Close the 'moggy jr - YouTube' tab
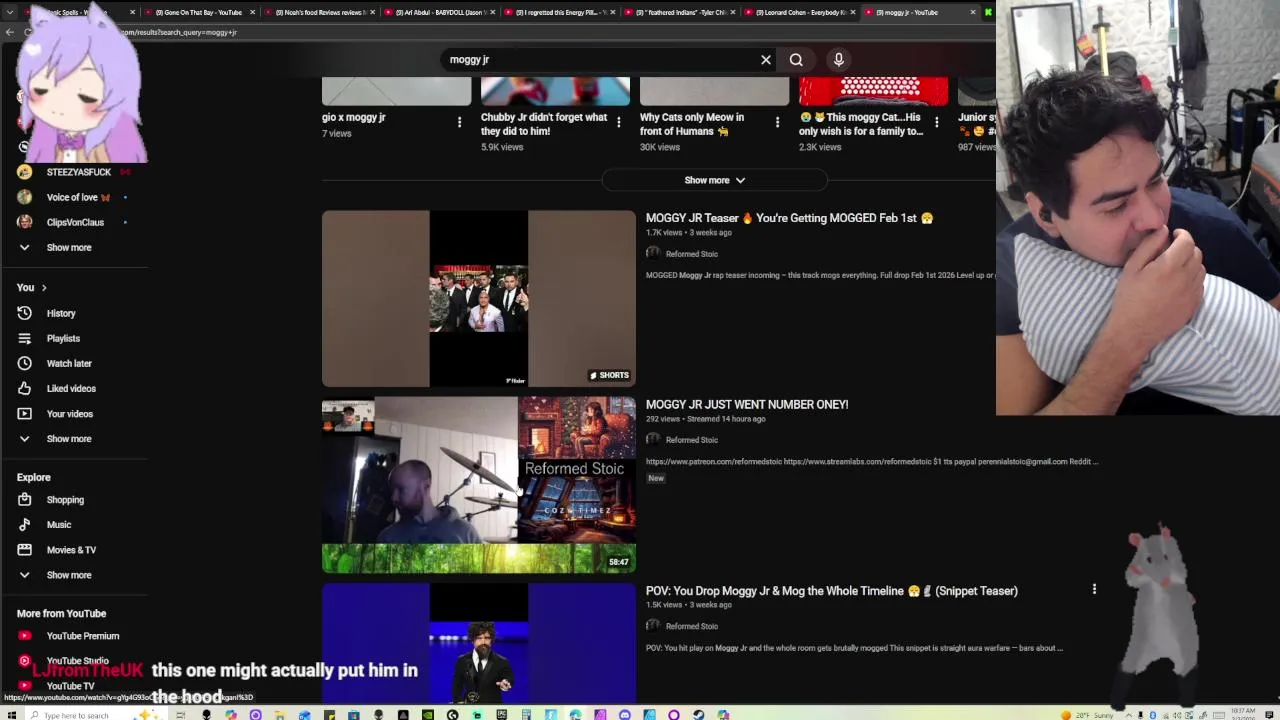 click(x=972, y=12)
